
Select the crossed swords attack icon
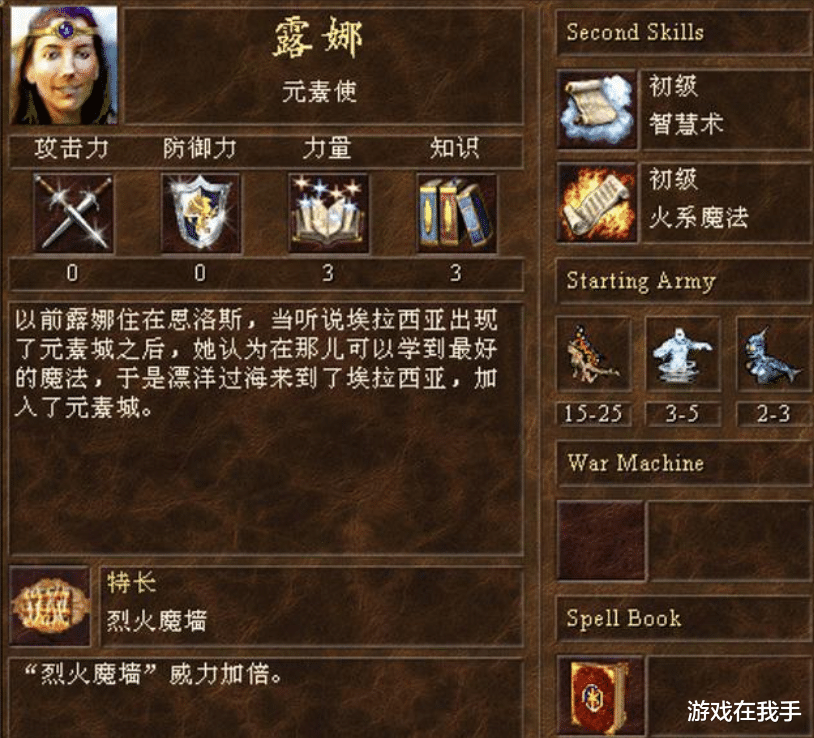pos(73,213)
